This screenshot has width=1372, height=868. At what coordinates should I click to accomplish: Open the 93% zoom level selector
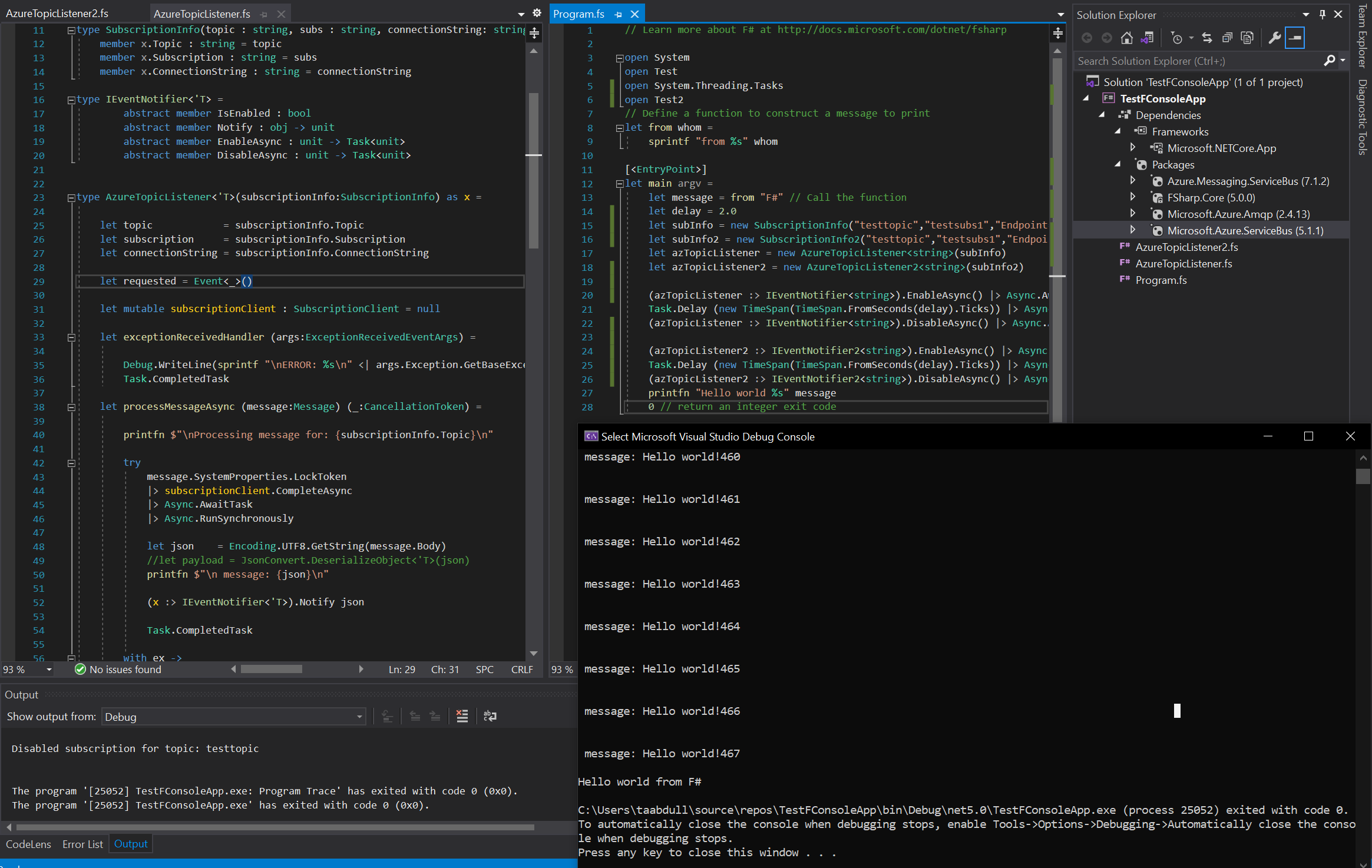pos(27,670)
